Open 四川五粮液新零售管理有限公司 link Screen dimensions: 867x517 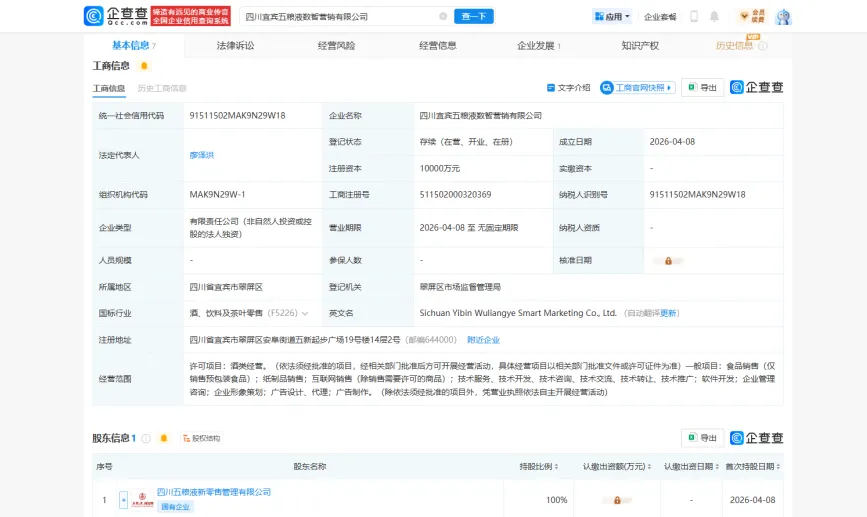click(x=214, y=492)
